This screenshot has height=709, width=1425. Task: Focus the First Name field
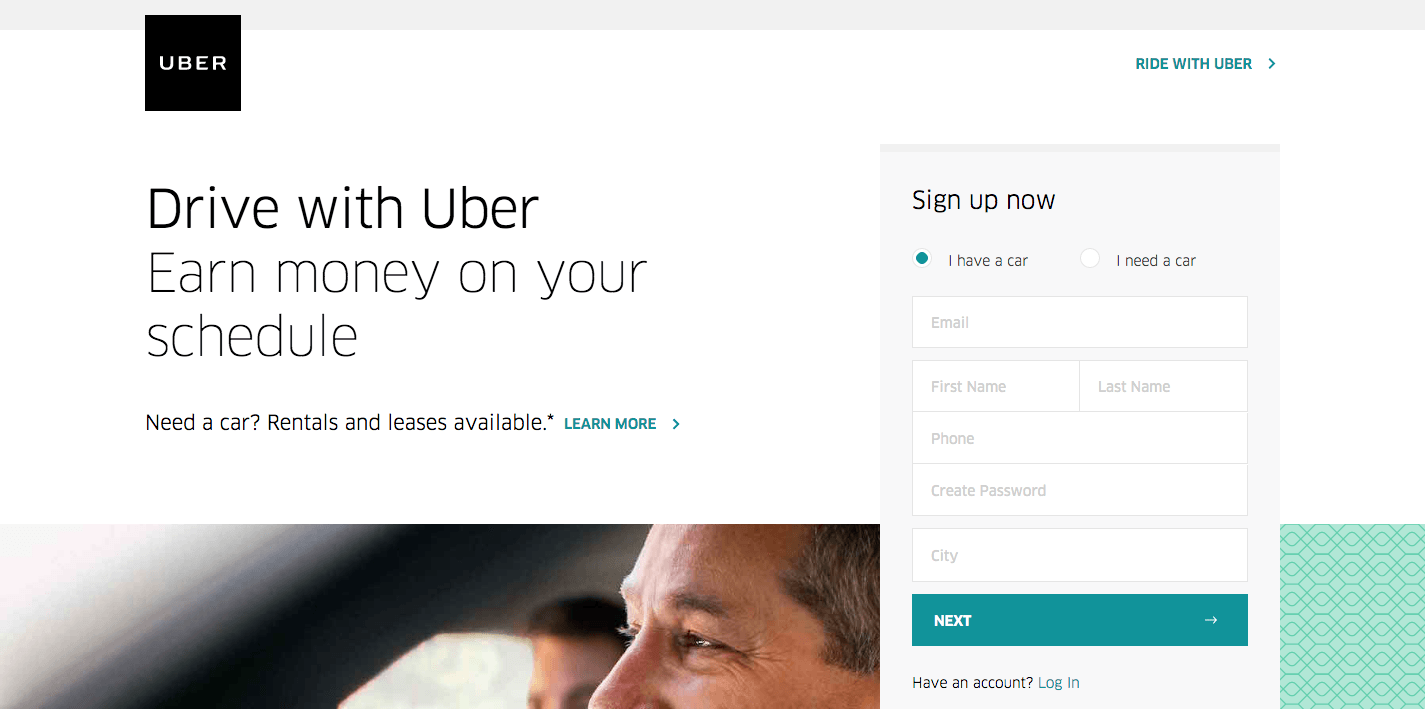click(996, 386)
